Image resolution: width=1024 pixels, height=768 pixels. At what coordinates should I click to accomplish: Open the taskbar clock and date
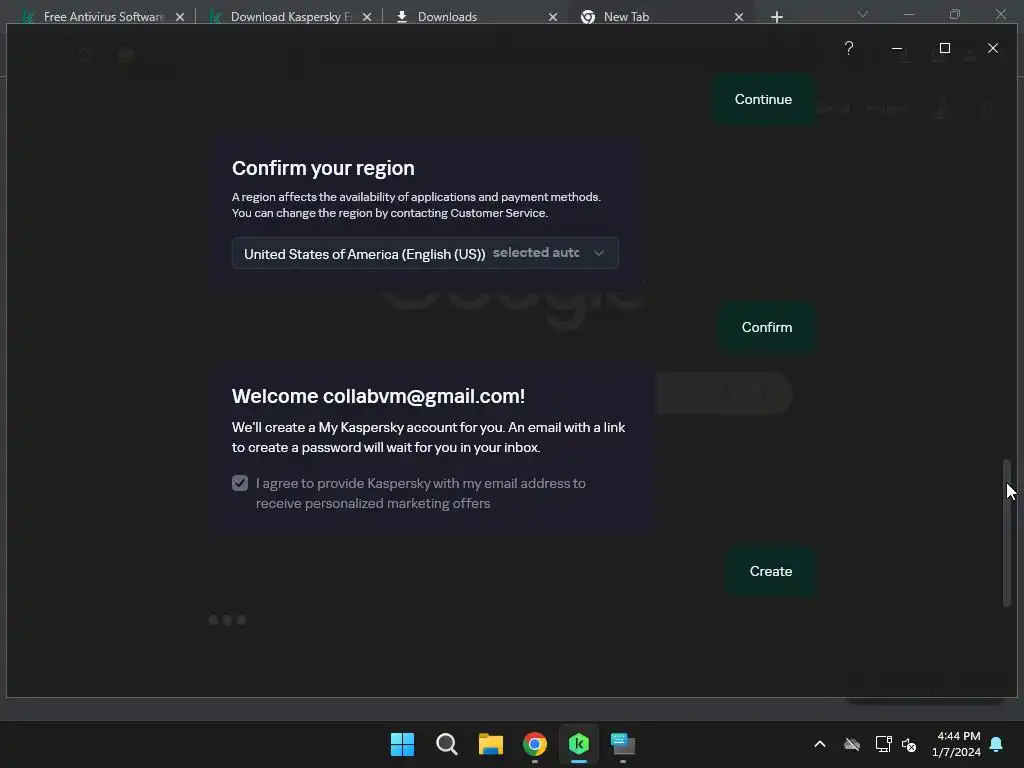[957, 744]
